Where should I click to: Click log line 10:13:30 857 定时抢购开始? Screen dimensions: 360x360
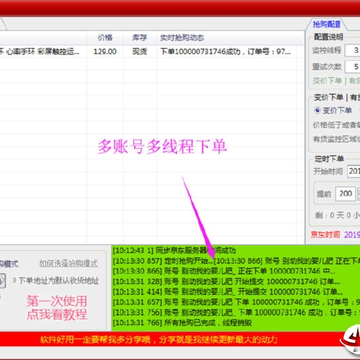click(163, 261)
